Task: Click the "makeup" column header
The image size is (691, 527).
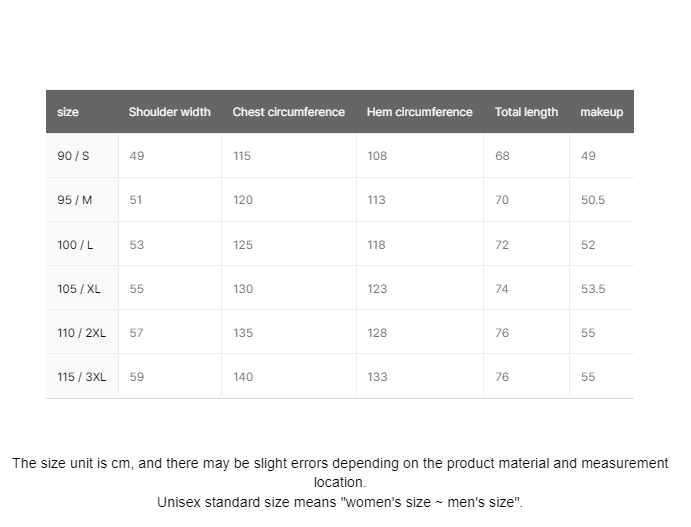Action: point(601,112)
